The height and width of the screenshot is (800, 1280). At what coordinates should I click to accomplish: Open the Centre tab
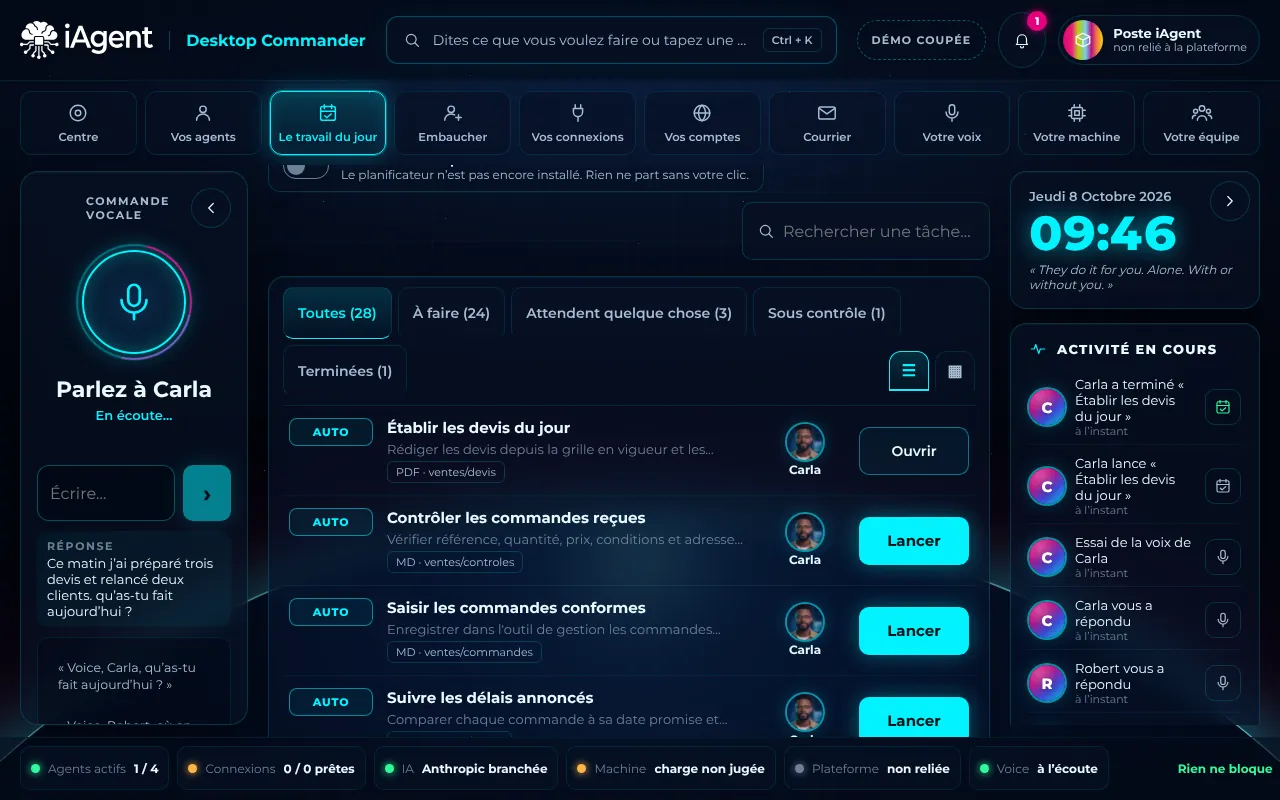click(x=78, y=123)
